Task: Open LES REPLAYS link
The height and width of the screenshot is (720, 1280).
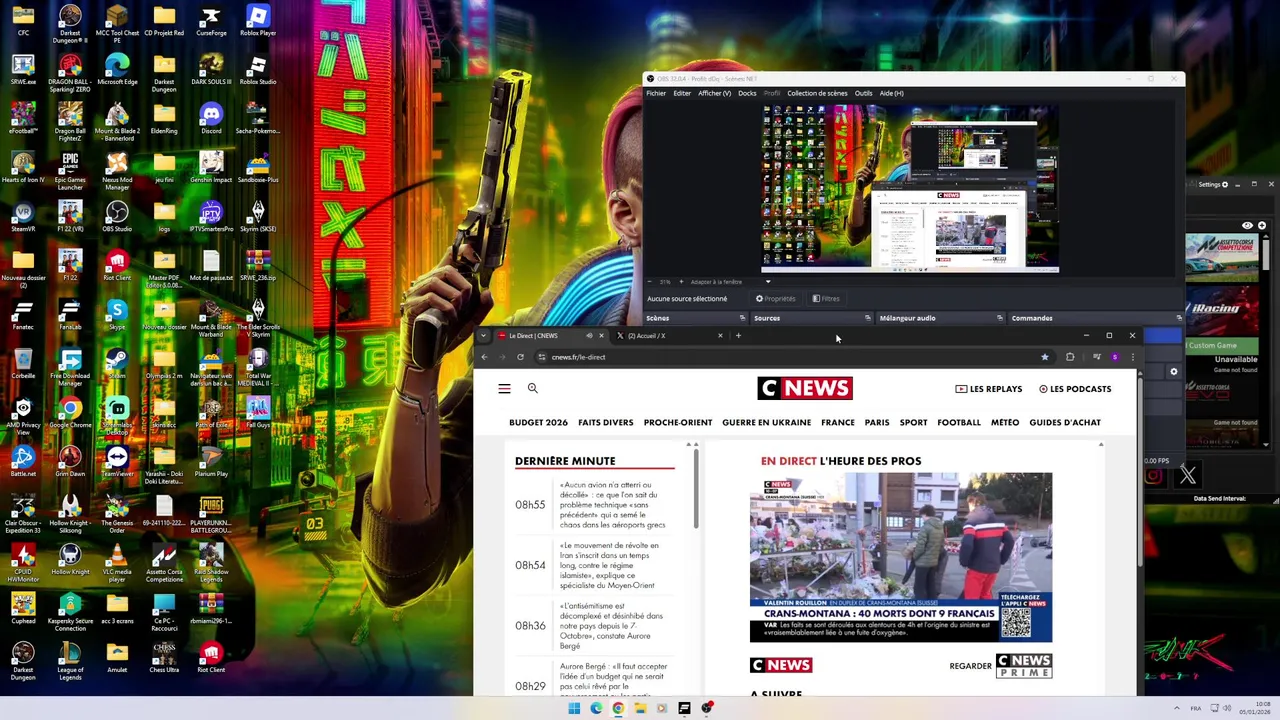Action: [x=989, y=389]
